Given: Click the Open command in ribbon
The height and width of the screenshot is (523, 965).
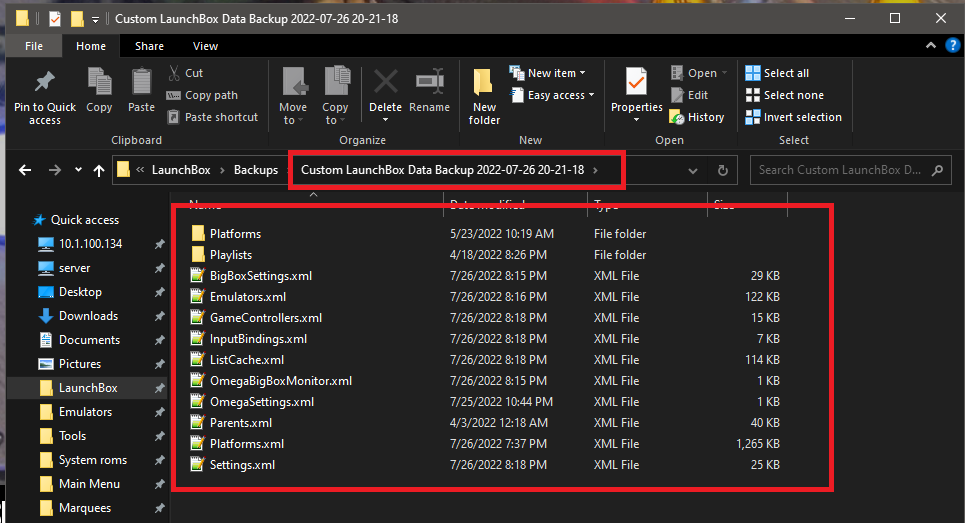Looking at the screenshot, I should [699, 73].
